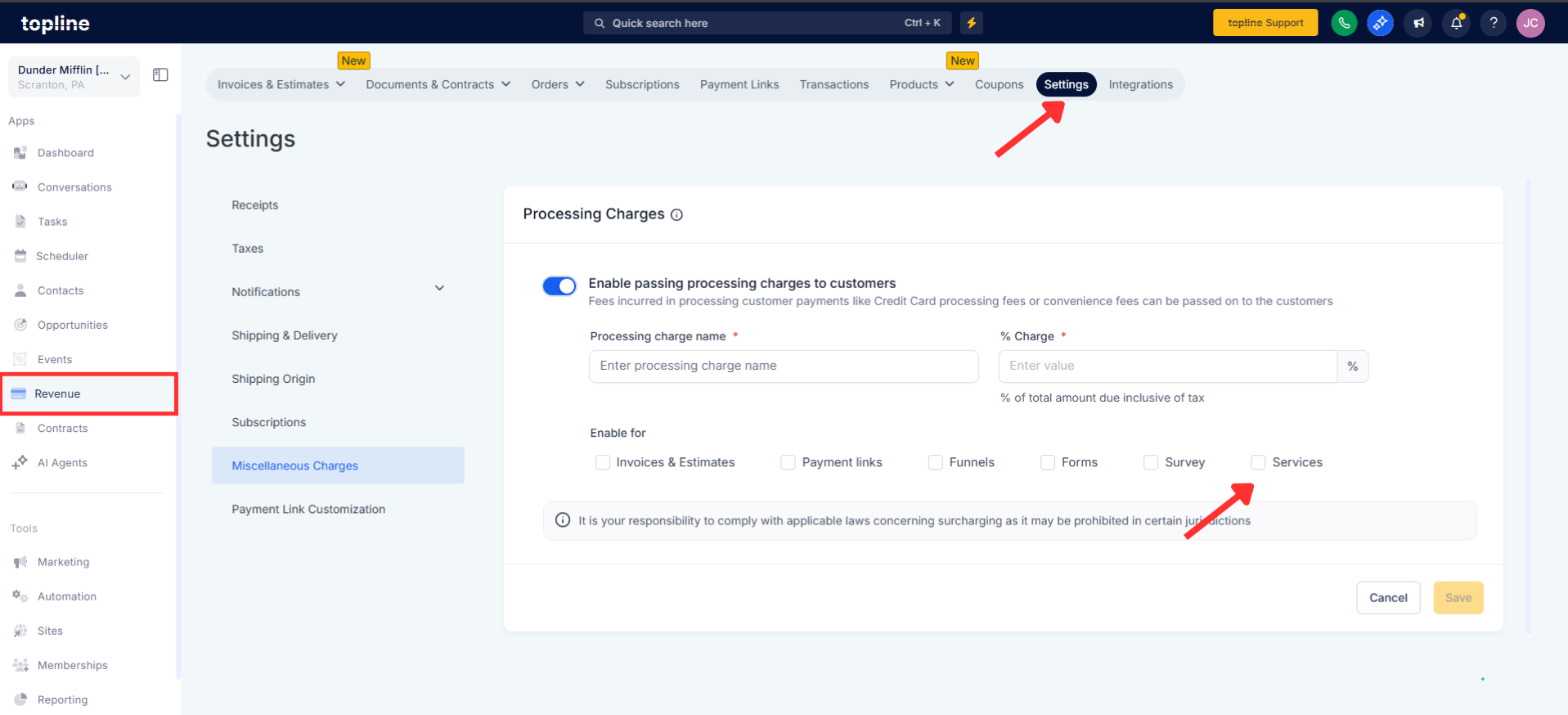
Task: Select Miscellaneous Charges settings
Action: [338, 465]
